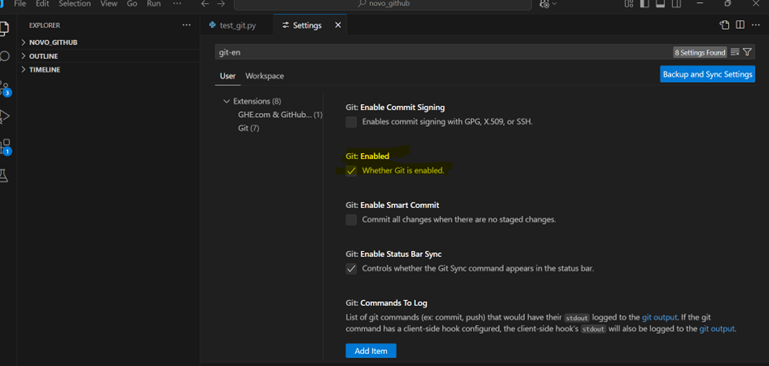This screenshot has height=366, width=769.
Task: Close the Settings tab
Action: tap(338, 25)
